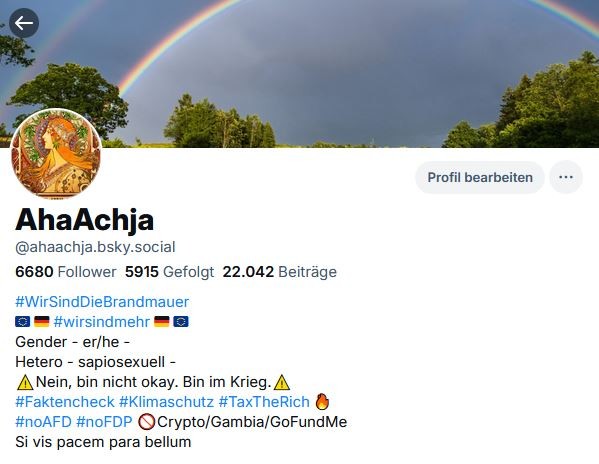Image resolution: width=599 pixels, height=464 pixels.
Task: Click the fire emoji after #TaxTheRich
Action: click(322, 401)
